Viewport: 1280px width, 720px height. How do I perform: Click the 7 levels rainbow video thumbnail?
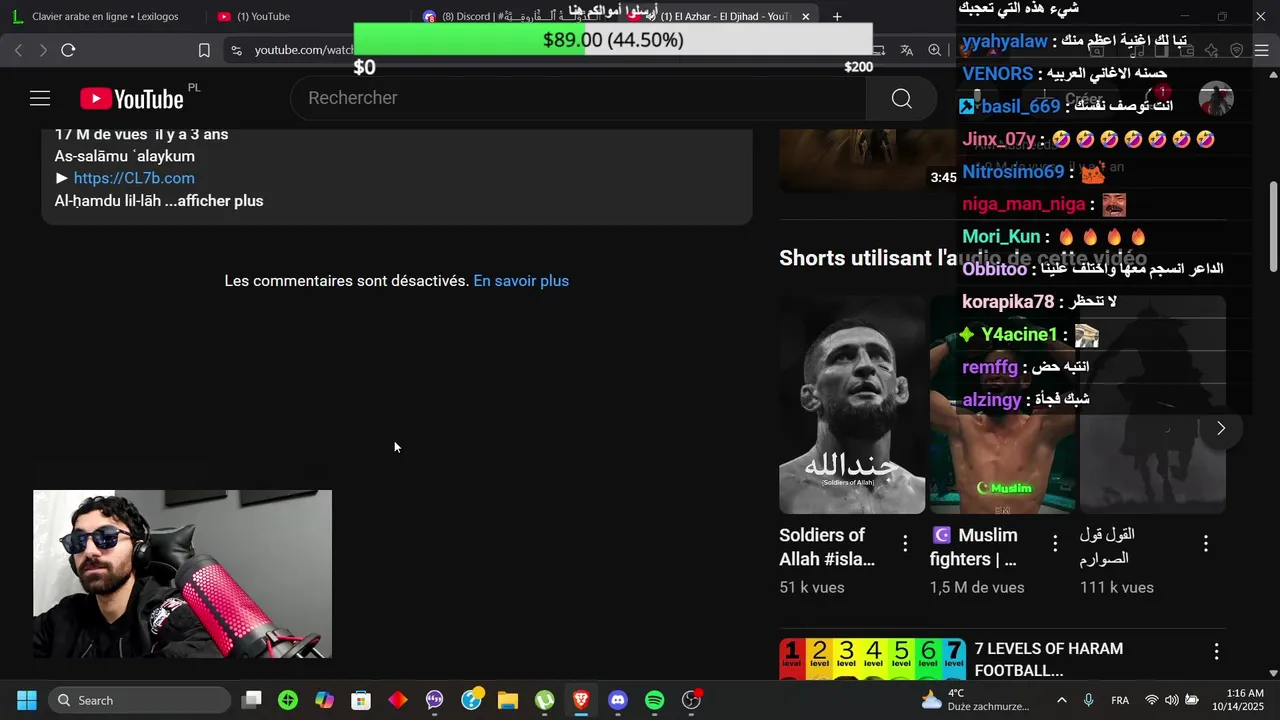(x=872, y=659)
